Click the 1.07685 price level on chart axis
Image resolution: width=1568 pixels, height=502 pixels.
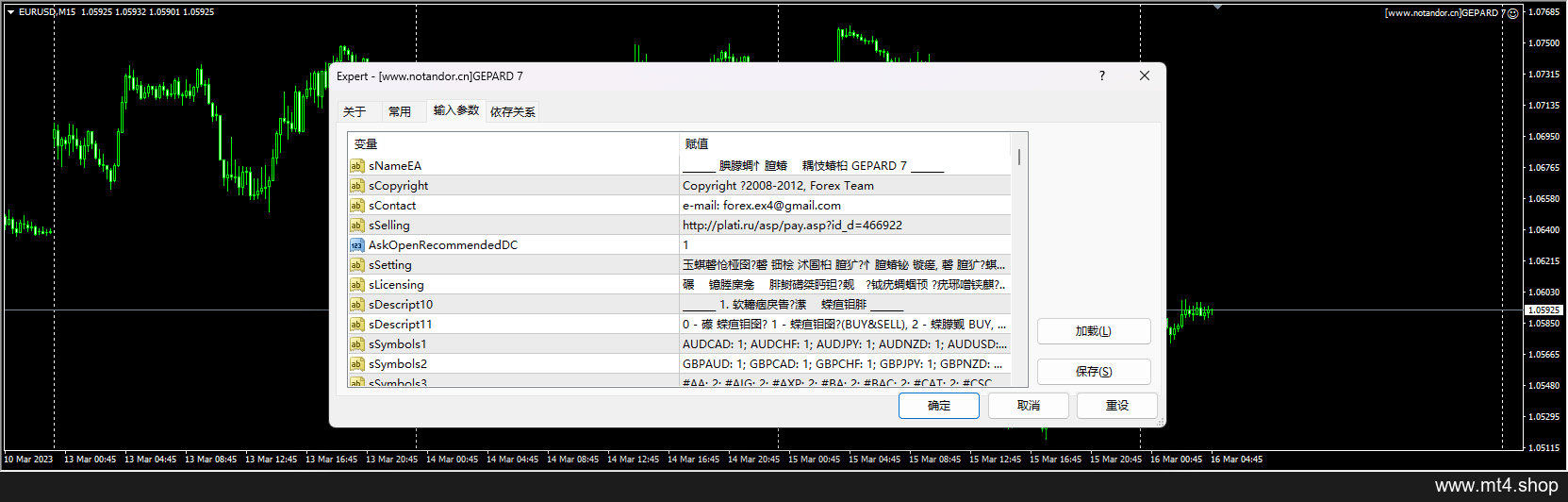point(1543,12)
